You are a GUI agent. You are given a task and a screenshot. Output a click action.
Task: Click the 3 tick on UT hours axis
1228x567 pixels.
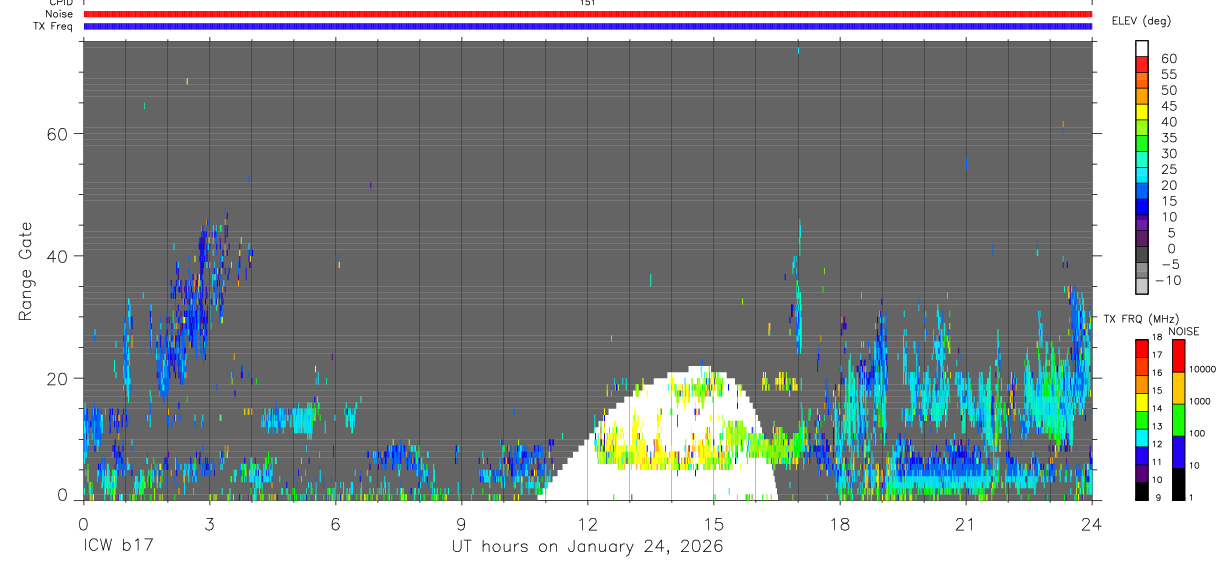209,525
